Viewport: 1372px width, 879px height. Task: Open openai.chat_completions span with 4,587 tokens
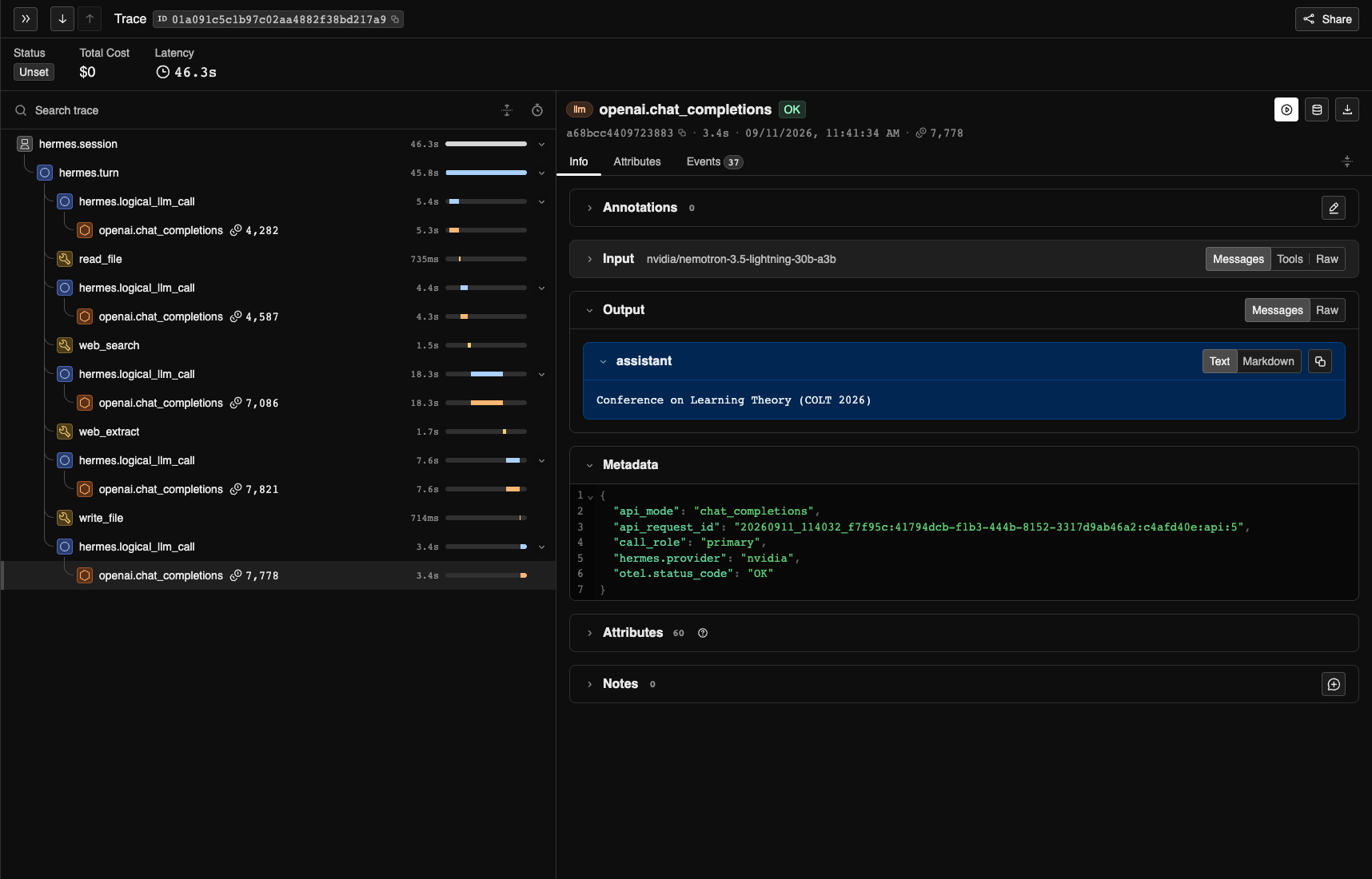coord(278,316)
